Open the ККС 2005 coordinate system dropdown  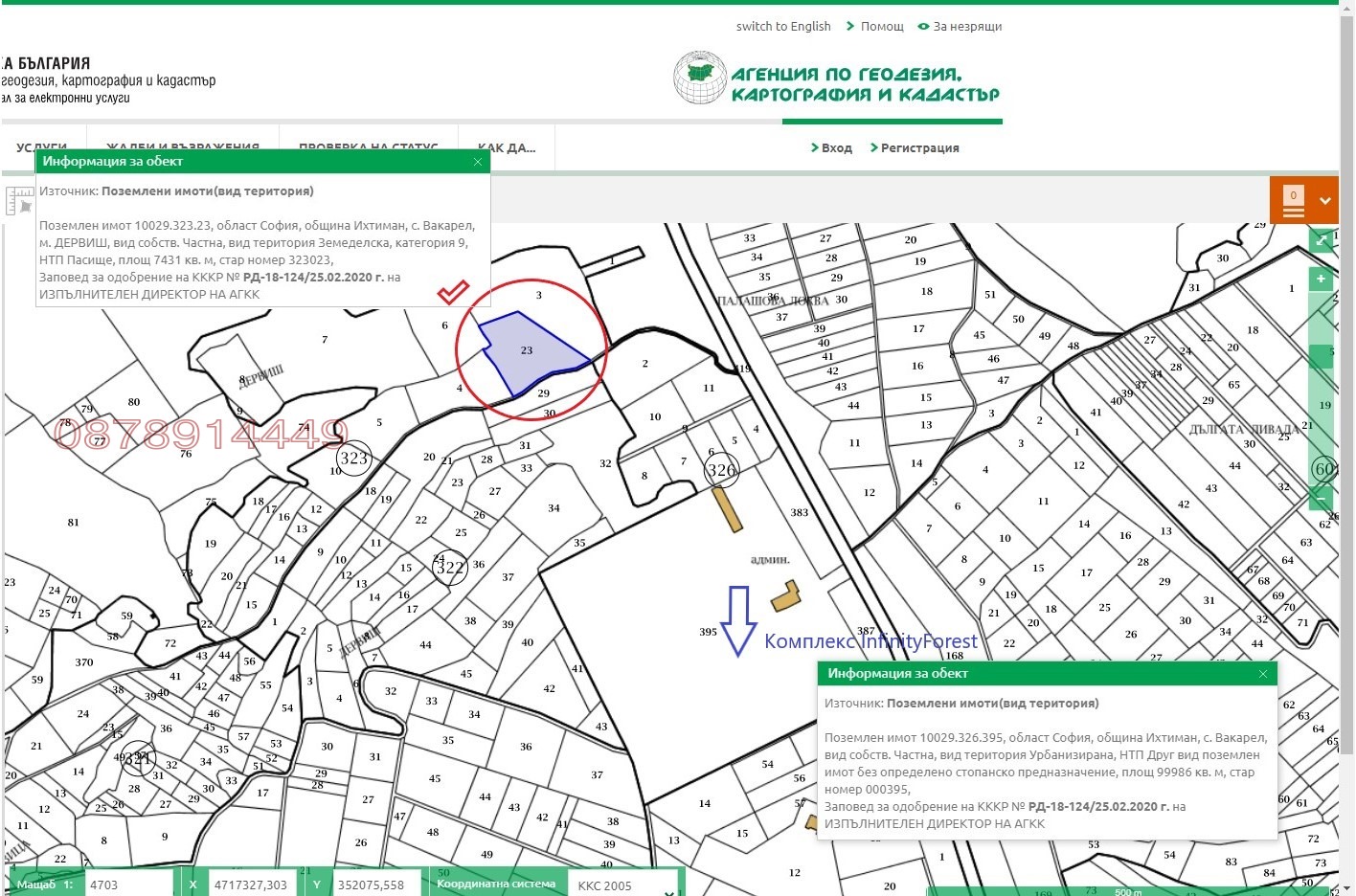[x=622, y=885]
